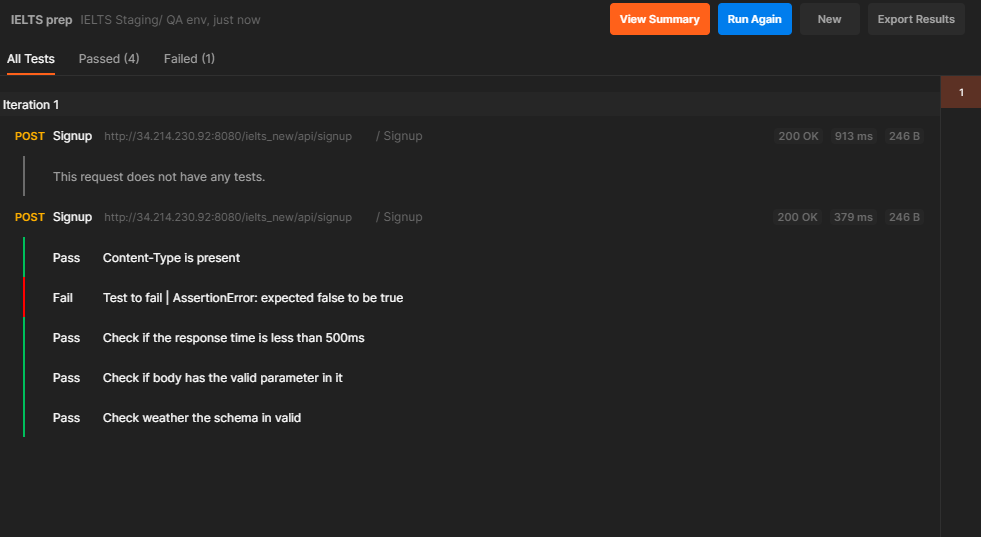
Task: Click the 913 ms response time badge
Action: click(x=853, y=136)
